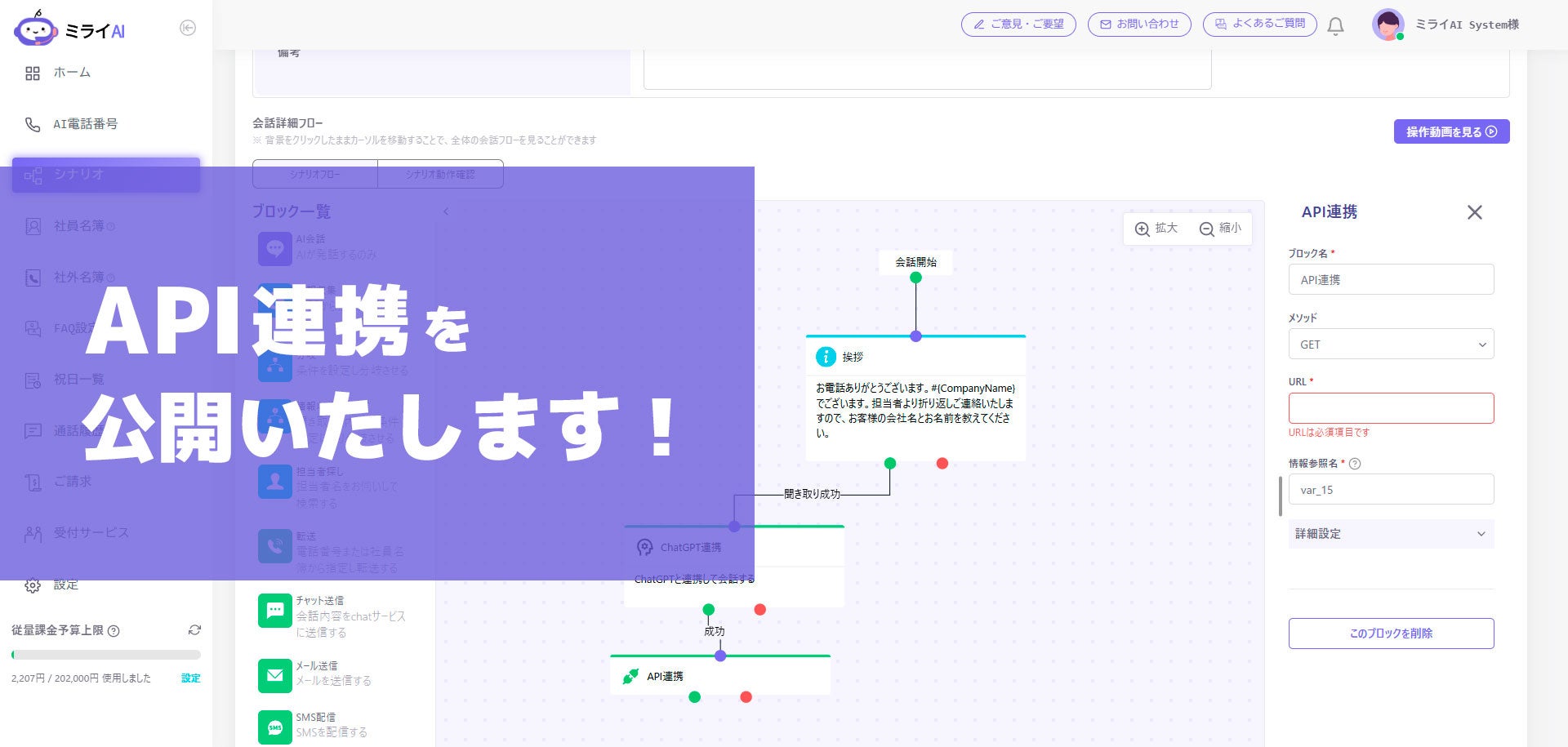Click the empty URL field
This screenshot has height=747, width=1568.
(1391, 408)
